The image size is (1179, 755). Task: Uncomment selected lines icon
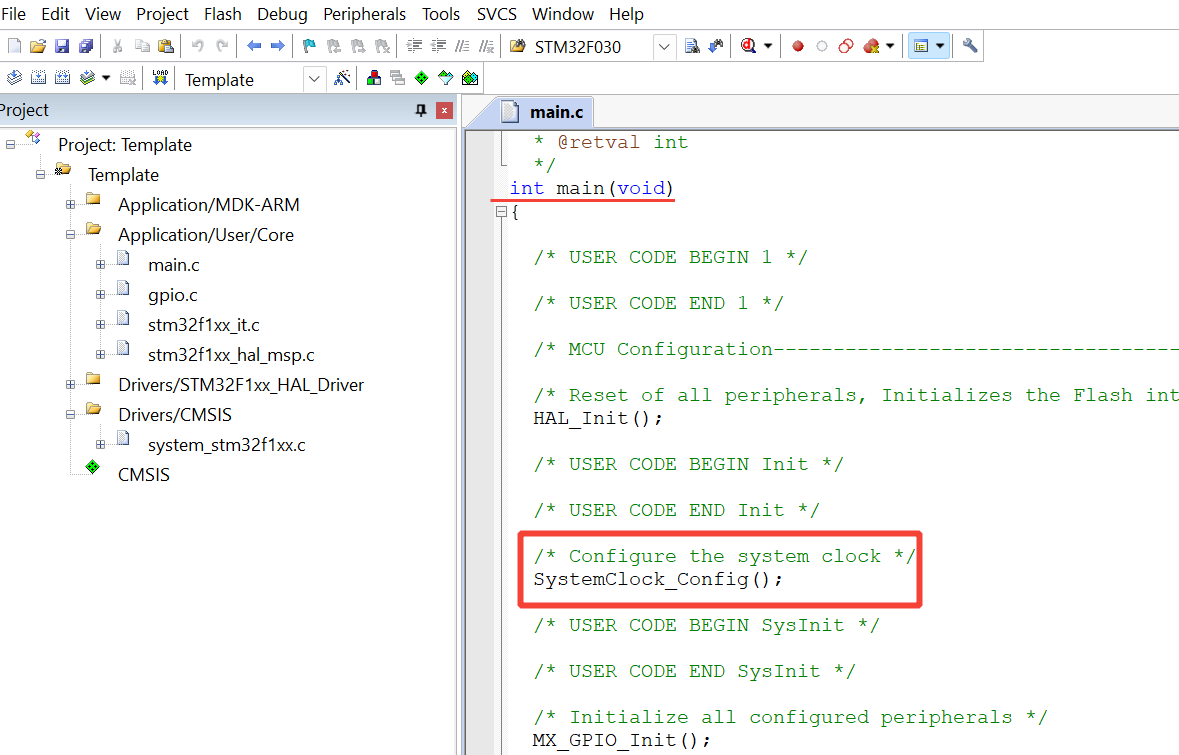(x=486, y=46)
